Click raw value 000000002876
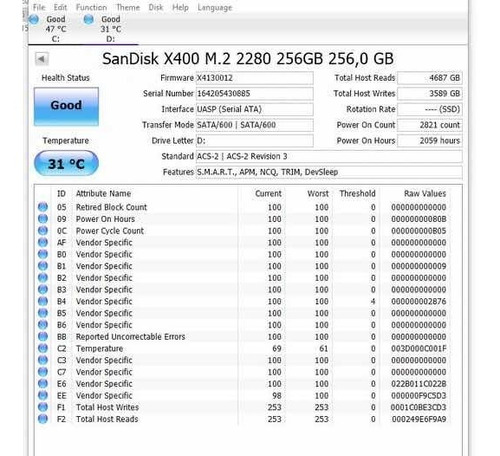This screenshot has width=500, height=456. [419, 301]
